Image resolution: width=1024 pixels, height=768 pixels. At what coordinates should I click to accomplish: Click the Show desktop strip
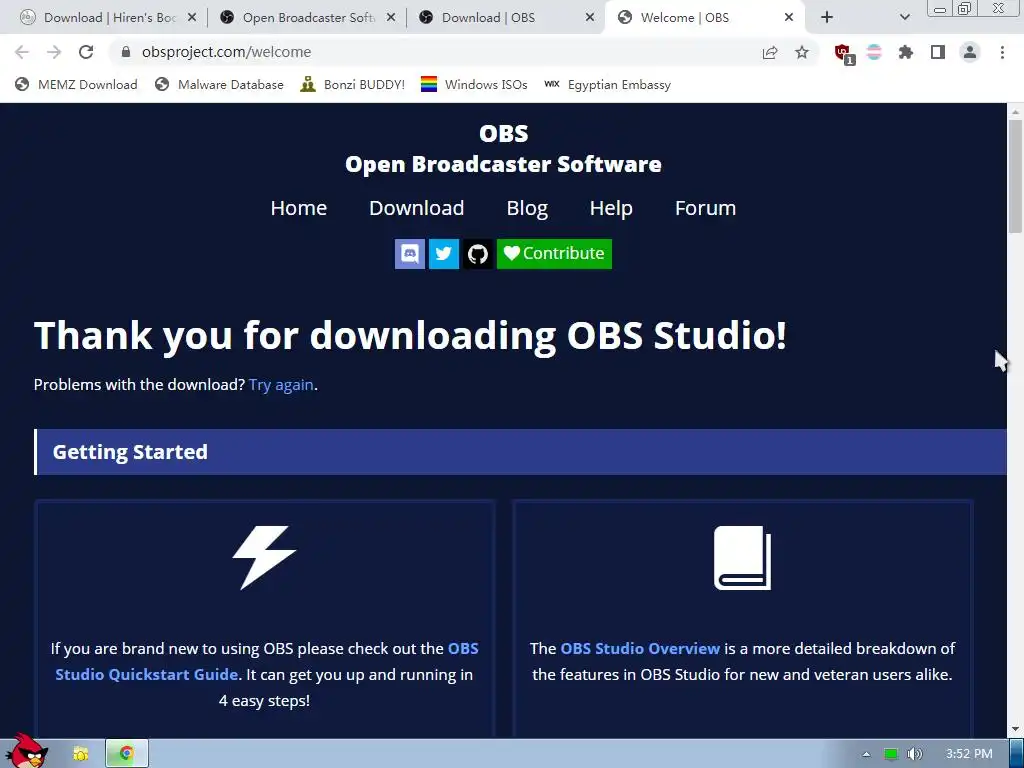[x=1017, y=754]
